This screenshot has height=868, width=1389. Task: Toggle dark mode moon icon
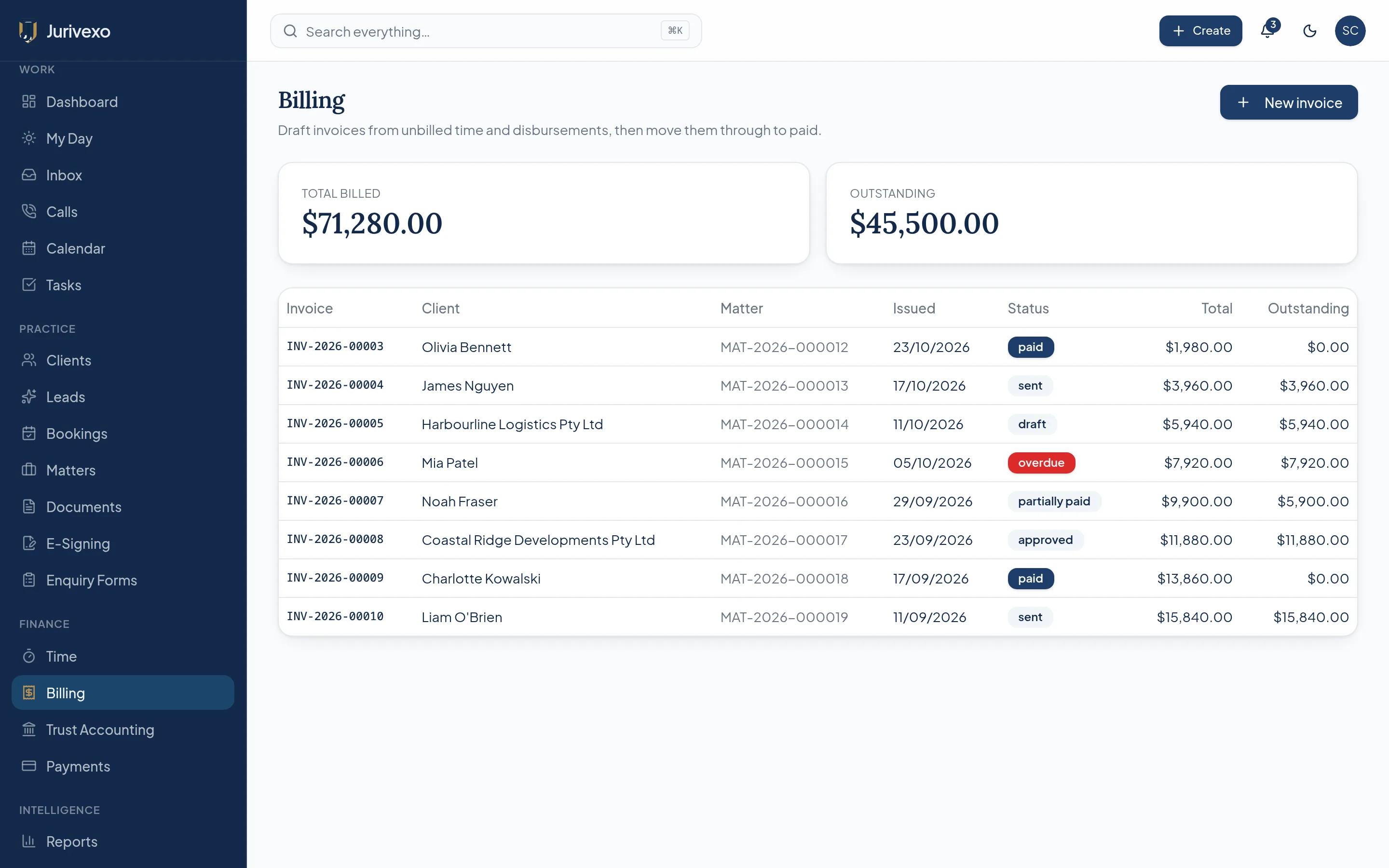click(1310, 31)
